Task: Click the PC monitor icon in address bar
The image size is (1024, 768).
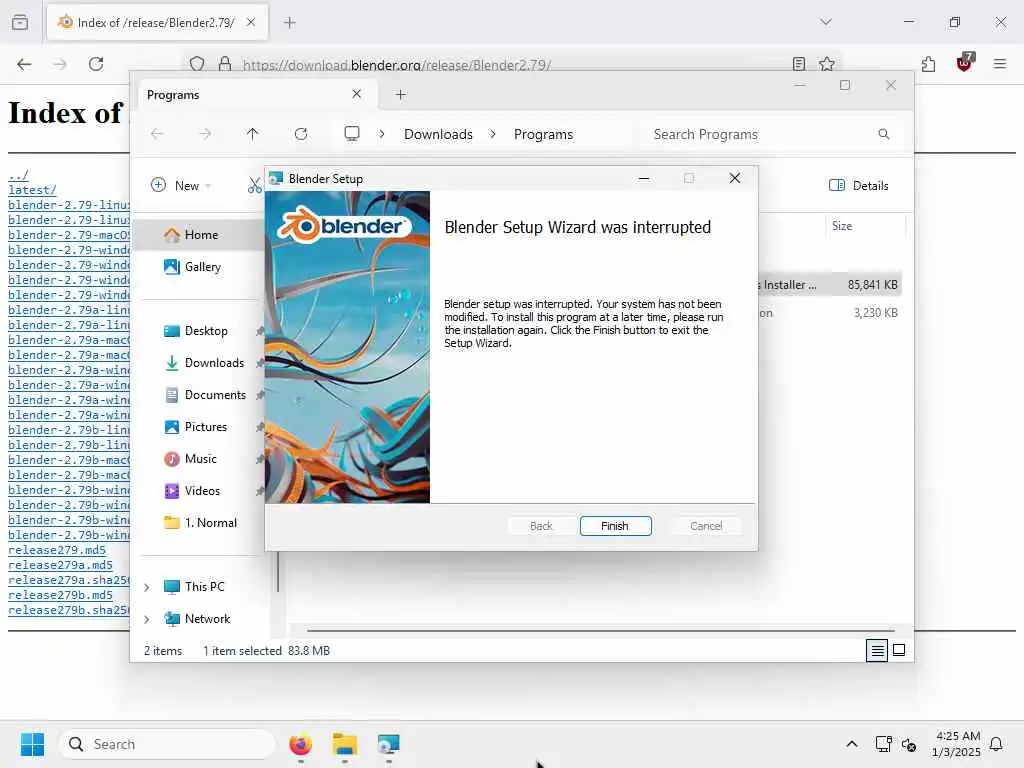Action: [x=352, y=134]
